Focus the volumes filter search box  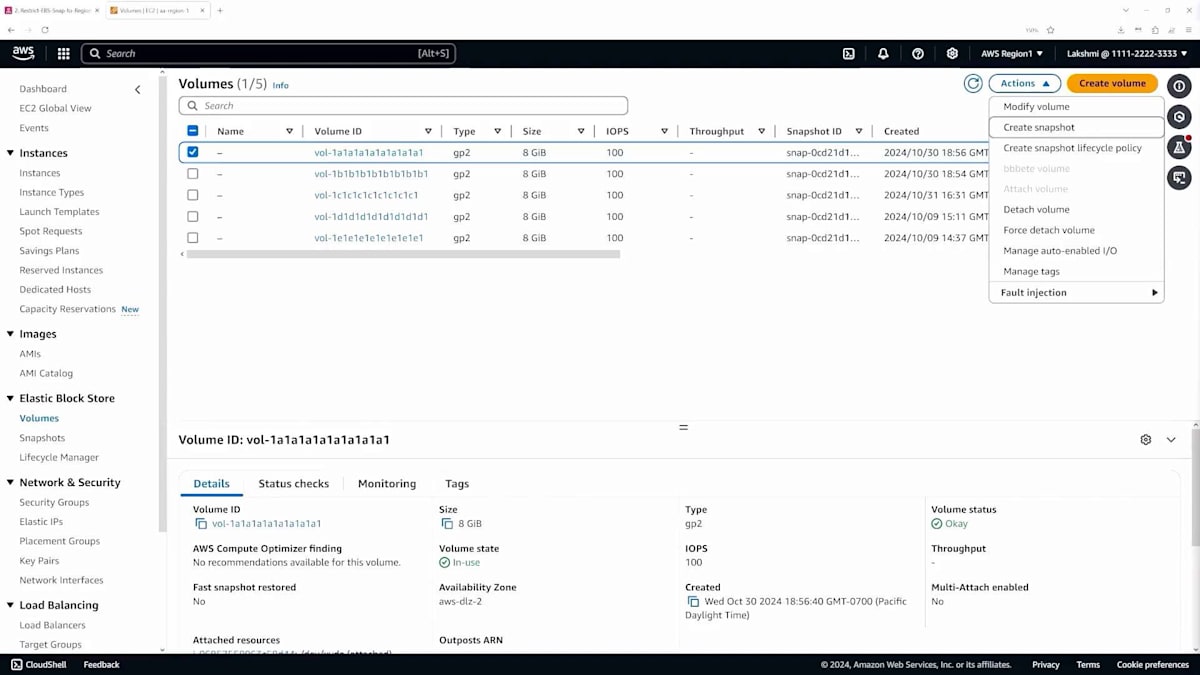[403, 106]
